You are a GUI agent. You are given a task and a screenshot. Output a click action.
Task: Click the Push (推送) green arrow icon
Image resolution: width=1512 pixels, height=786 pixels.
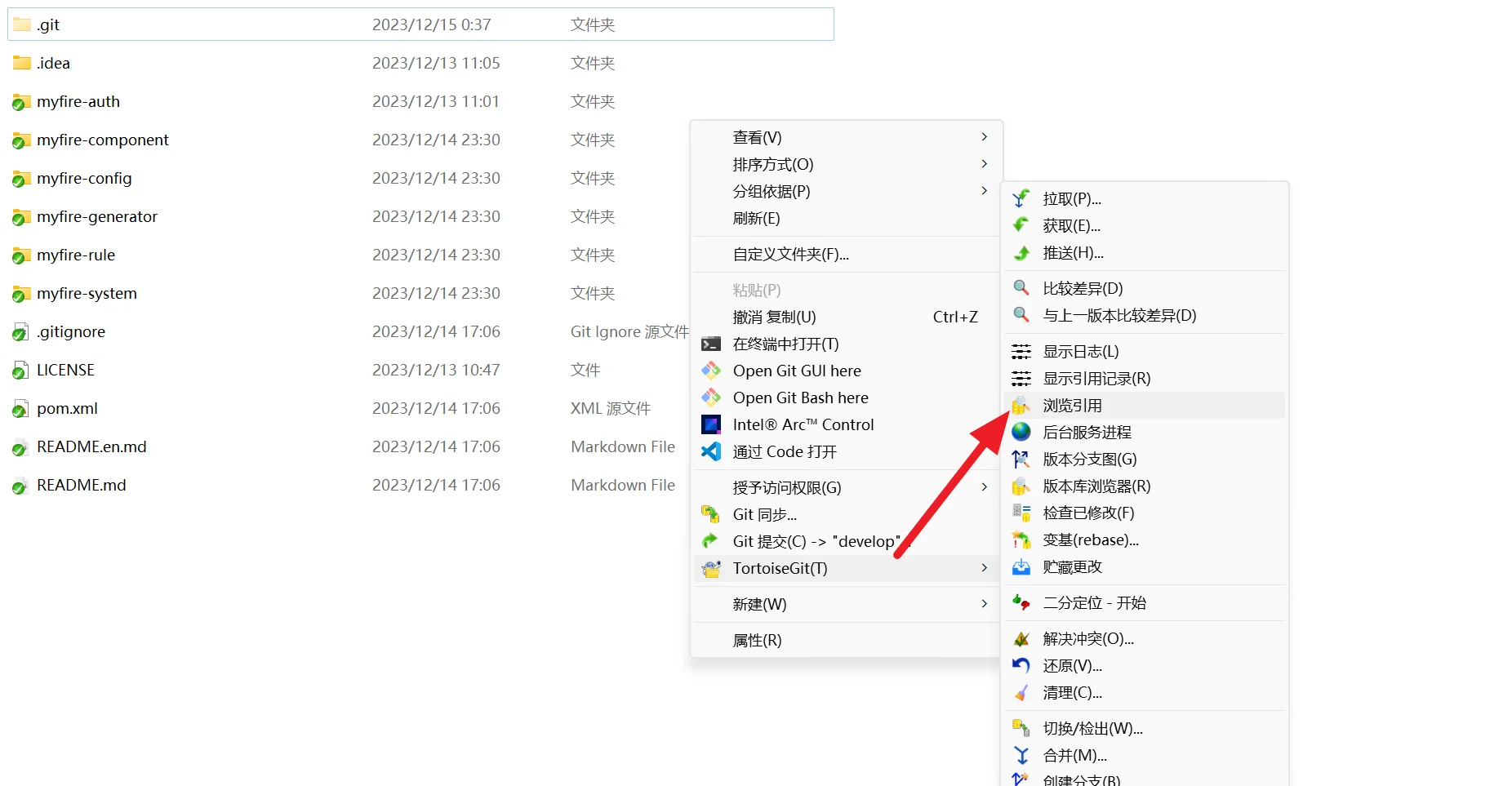(x=1021, y=253)
